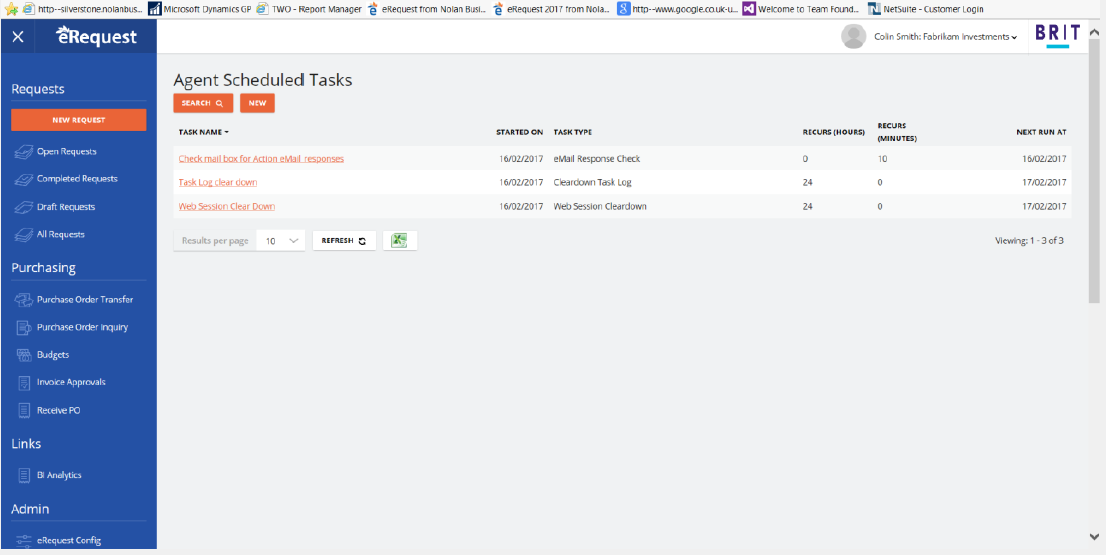
Task: Click the Excel export icon
Action: 399,241
